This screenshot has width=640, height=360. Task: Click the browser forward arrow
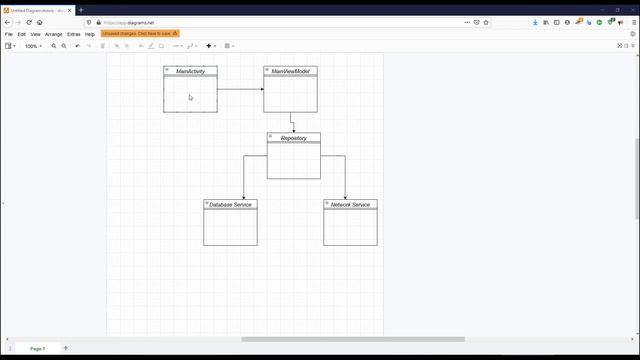pos(18,22)
